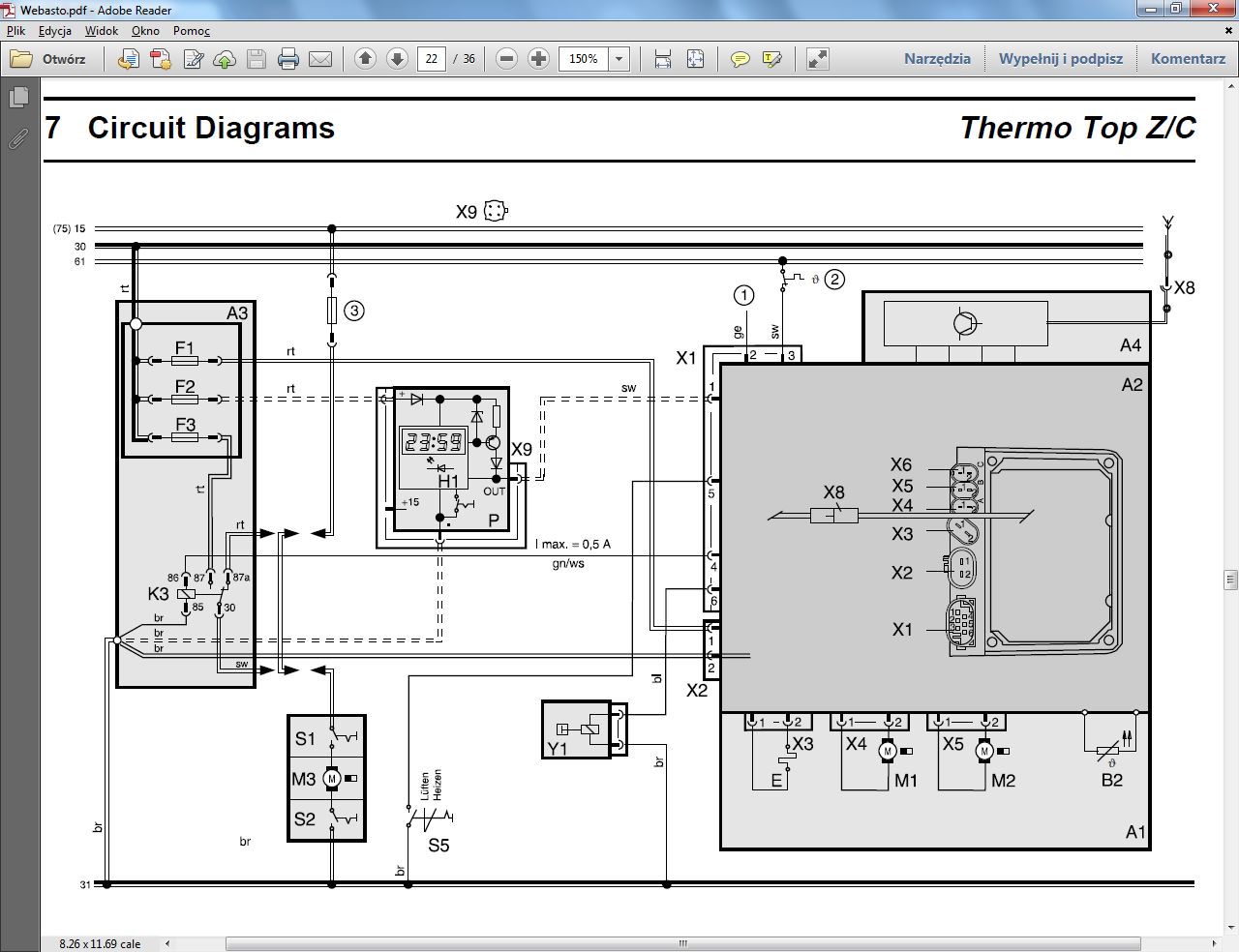Go to previous page with up arrow

[365, 59]
